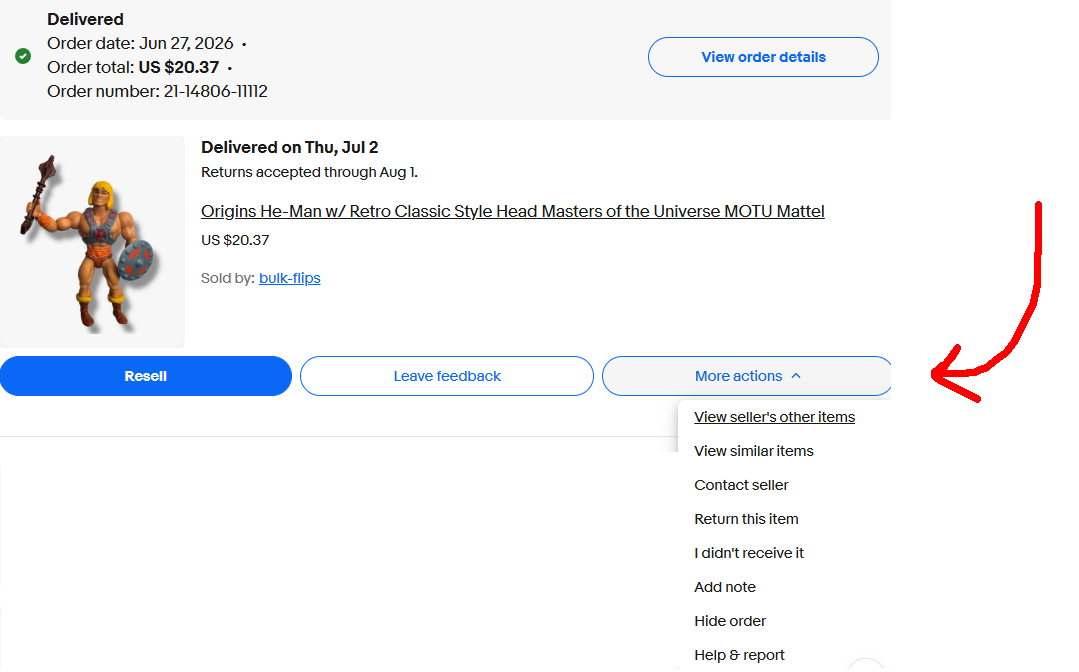The image size is (1079, 672).
Task: Choose Add note menu entry
Action: (725, 587)
